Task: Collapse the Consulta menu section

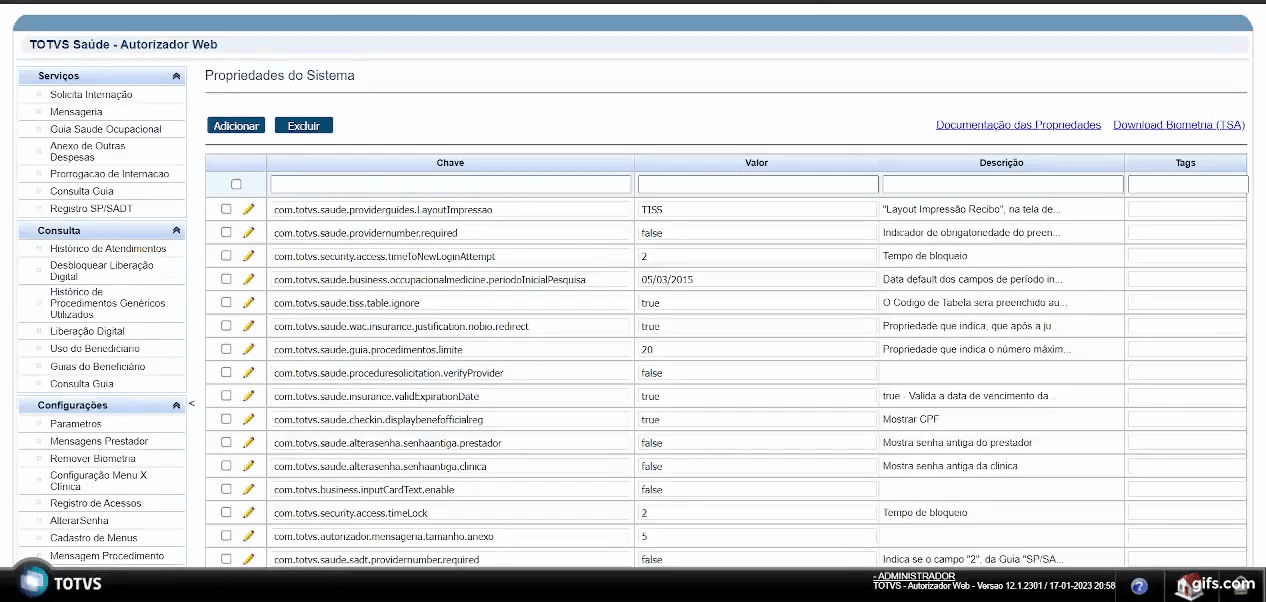Action: [176, 231]
